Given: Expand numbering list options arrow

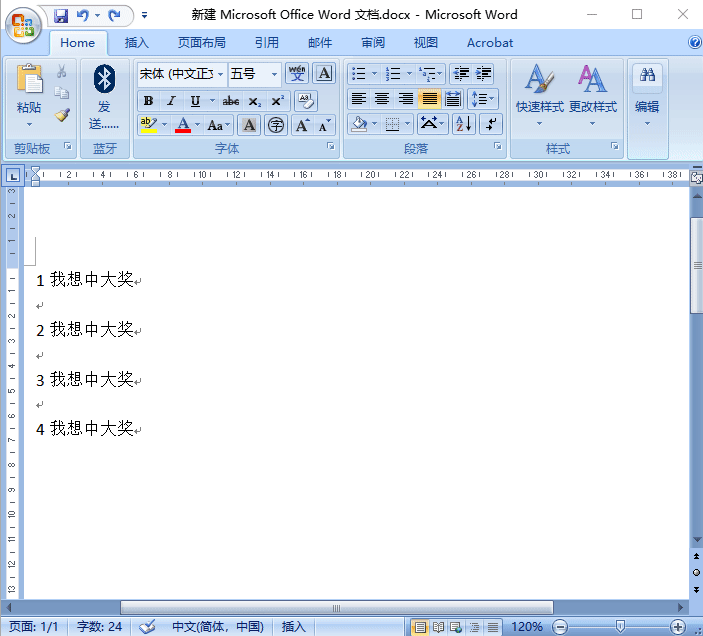Looking at the screenshot, I should point(409,74).
